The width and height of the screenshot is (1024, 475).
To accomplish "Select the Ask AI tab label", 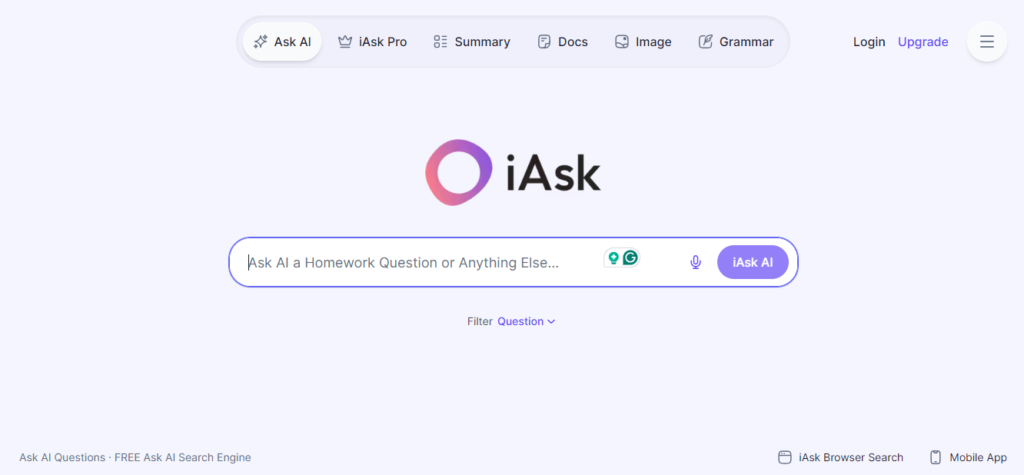I will 293,42.
